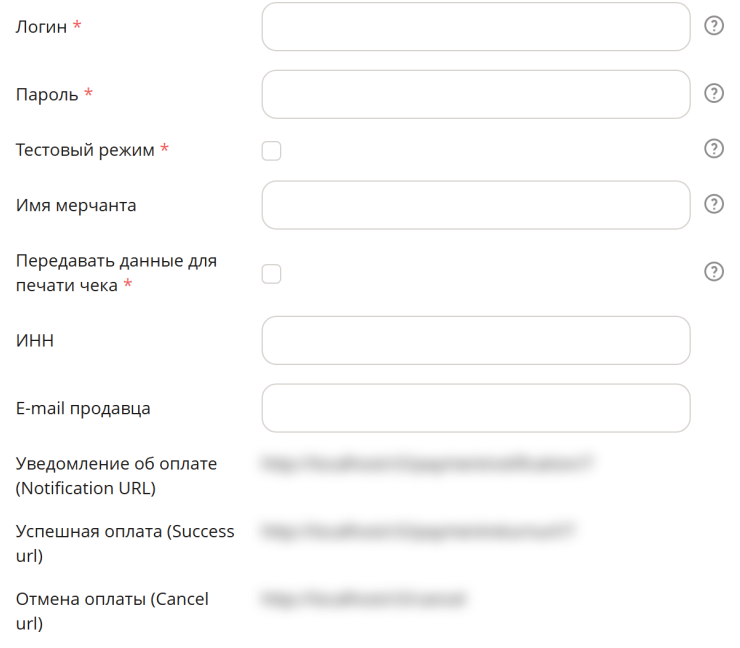Screen dimensions: 740x648
Task: Click the Логин field label
Action: 42,27
